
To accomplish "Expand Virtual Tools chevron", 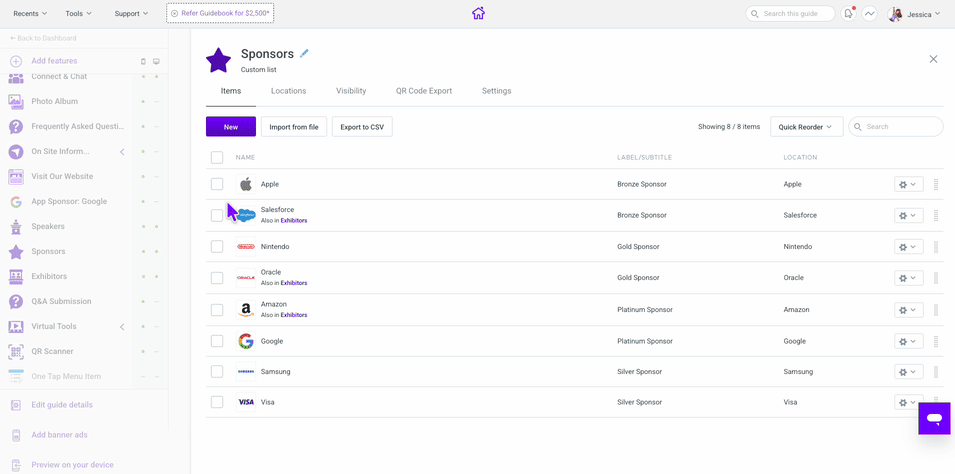I will [122, 327].
